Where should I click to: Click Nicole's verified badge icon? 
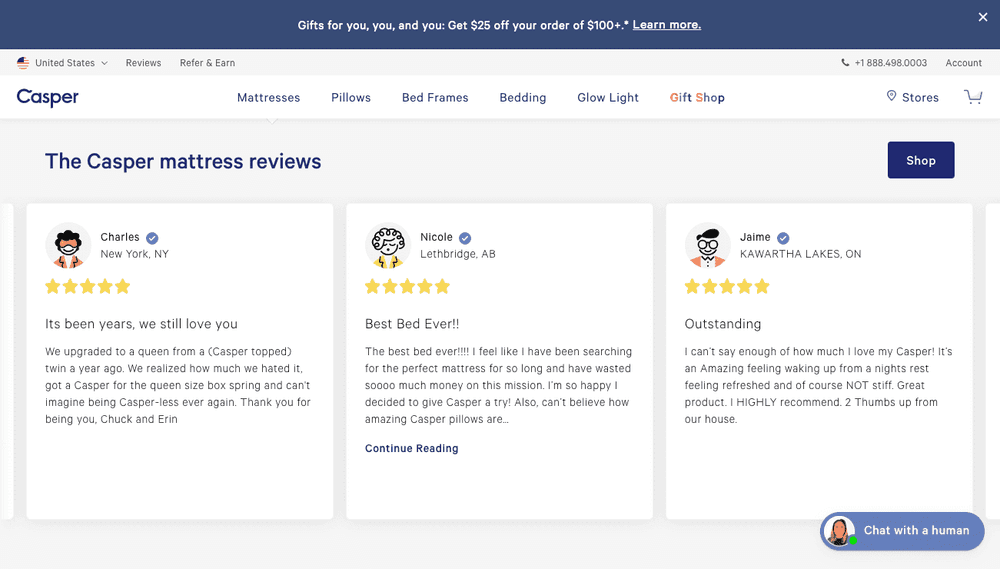tap(465, 238)
